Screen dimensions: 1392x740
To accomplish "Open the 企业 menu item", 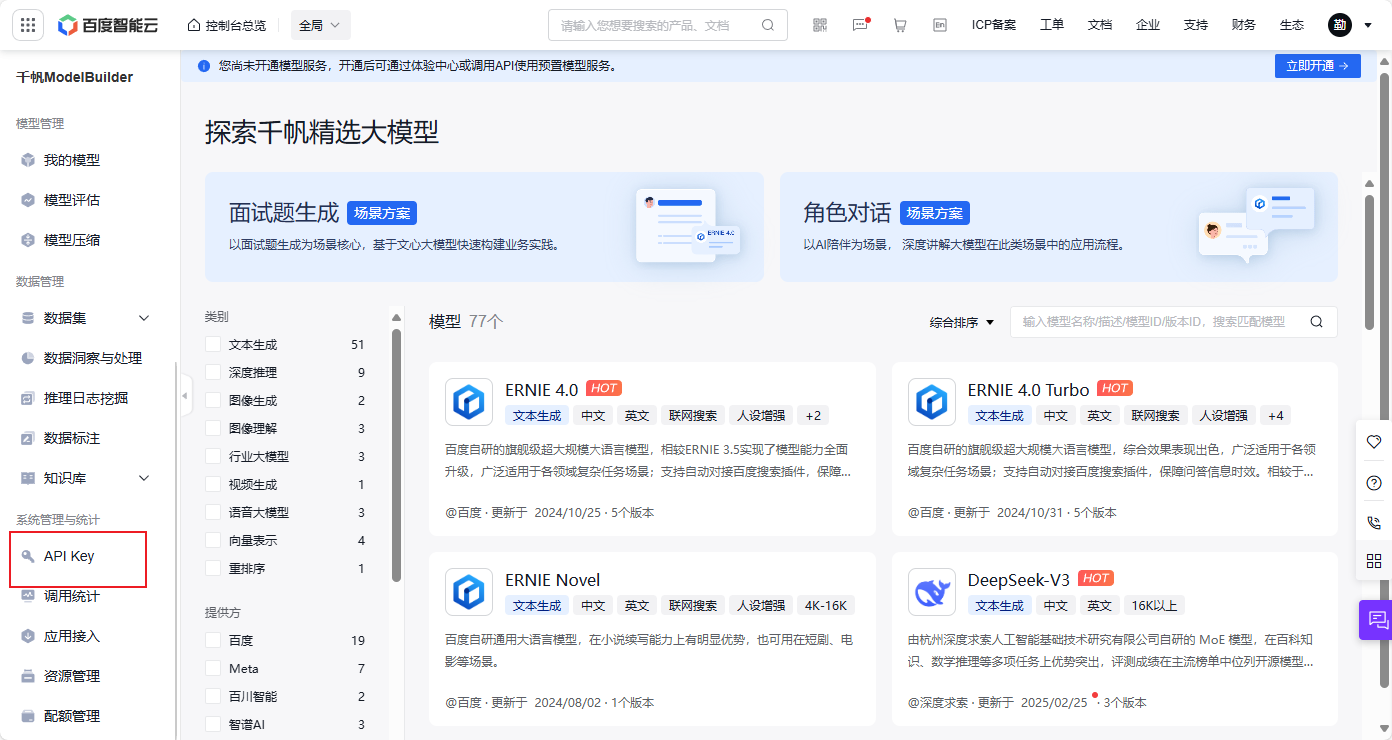I will (x=1148, y=25).
